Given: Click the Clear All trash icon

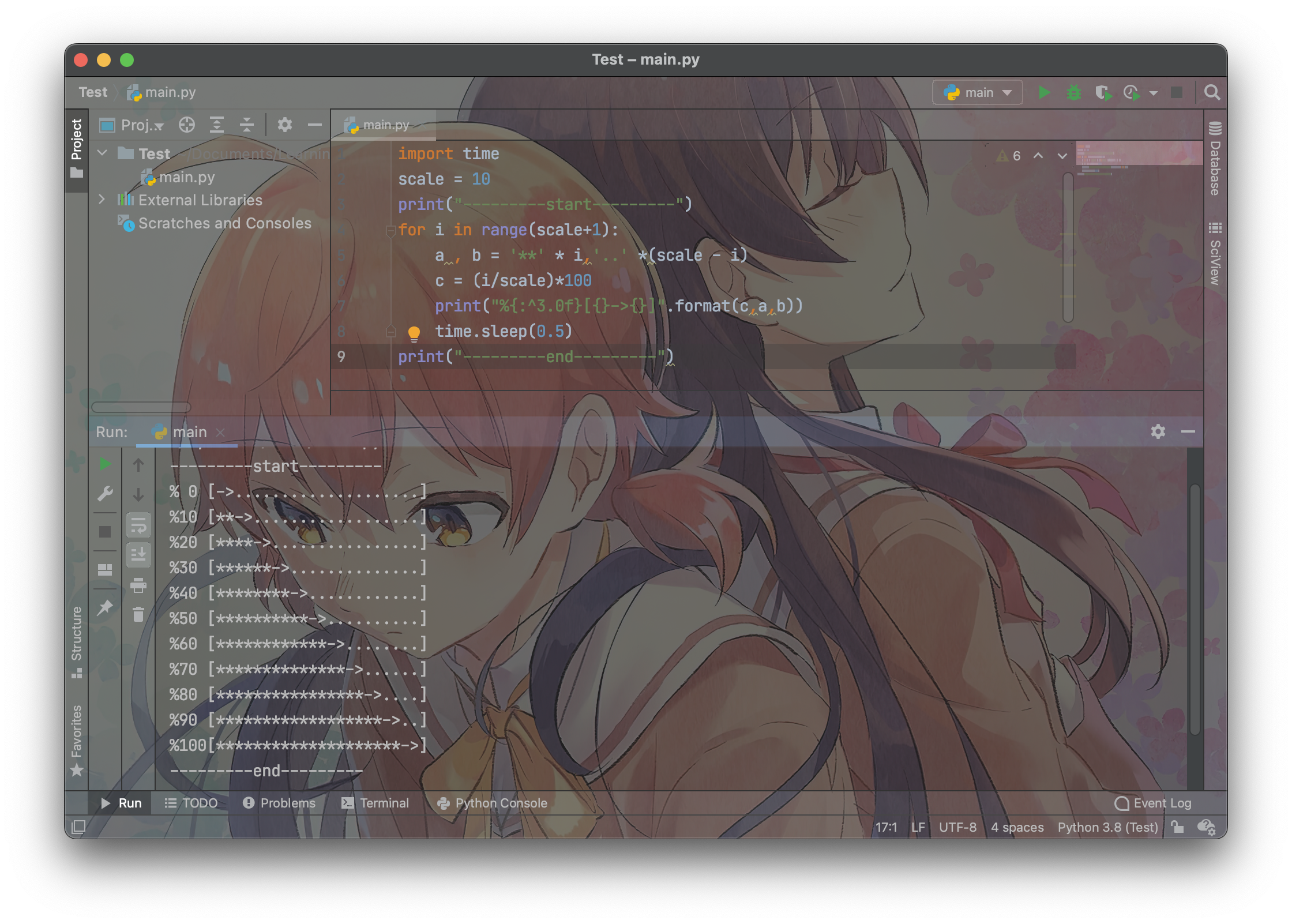Looking at the screenshot, I should coord(138,615).
